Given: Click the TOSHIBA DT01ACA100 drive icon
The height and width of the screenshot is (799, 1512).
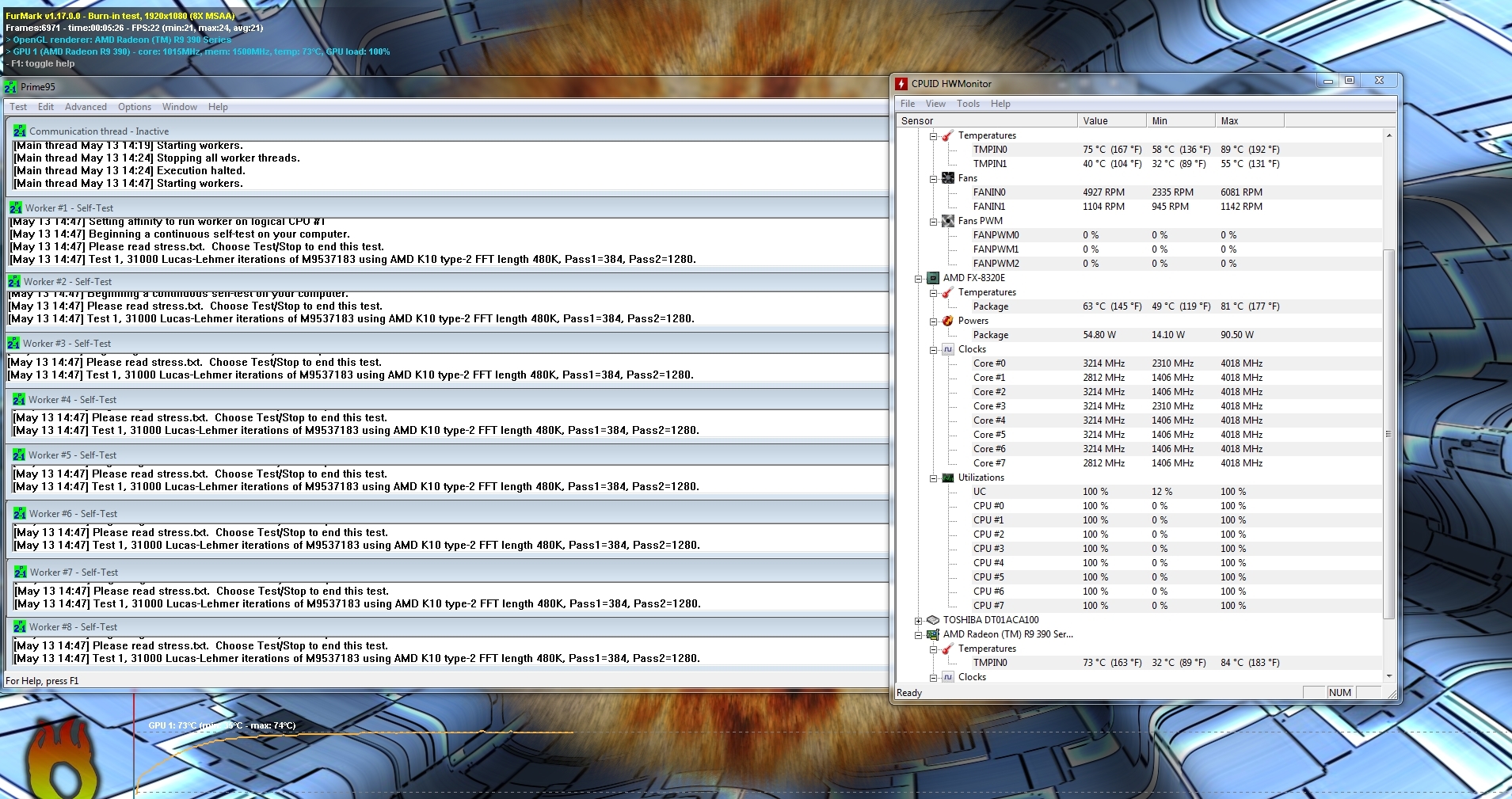Looking at the screenshot, I should tap(933, 620).
